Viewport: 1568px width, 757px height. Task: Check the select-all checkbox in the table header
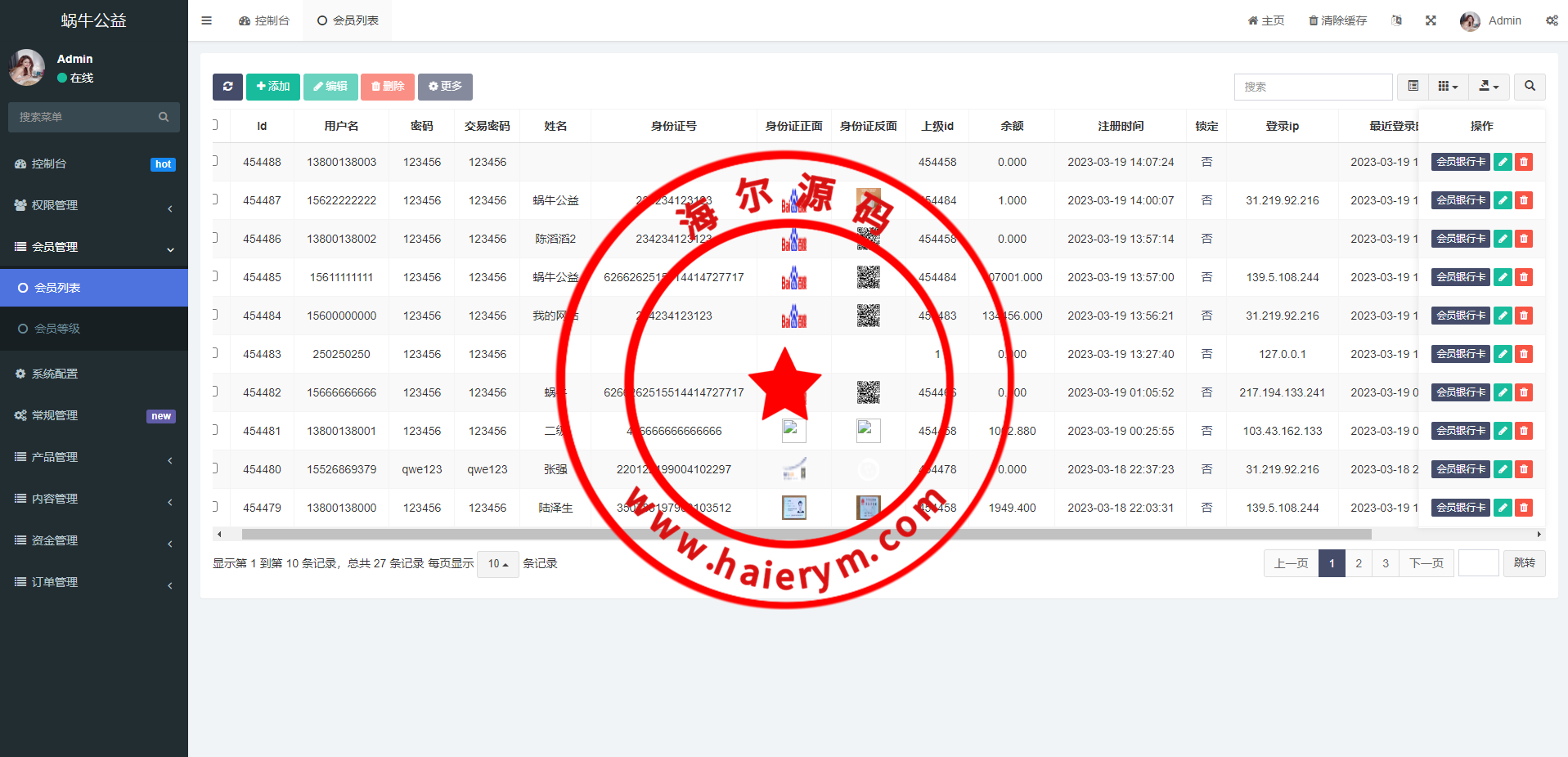click(216, 125)
